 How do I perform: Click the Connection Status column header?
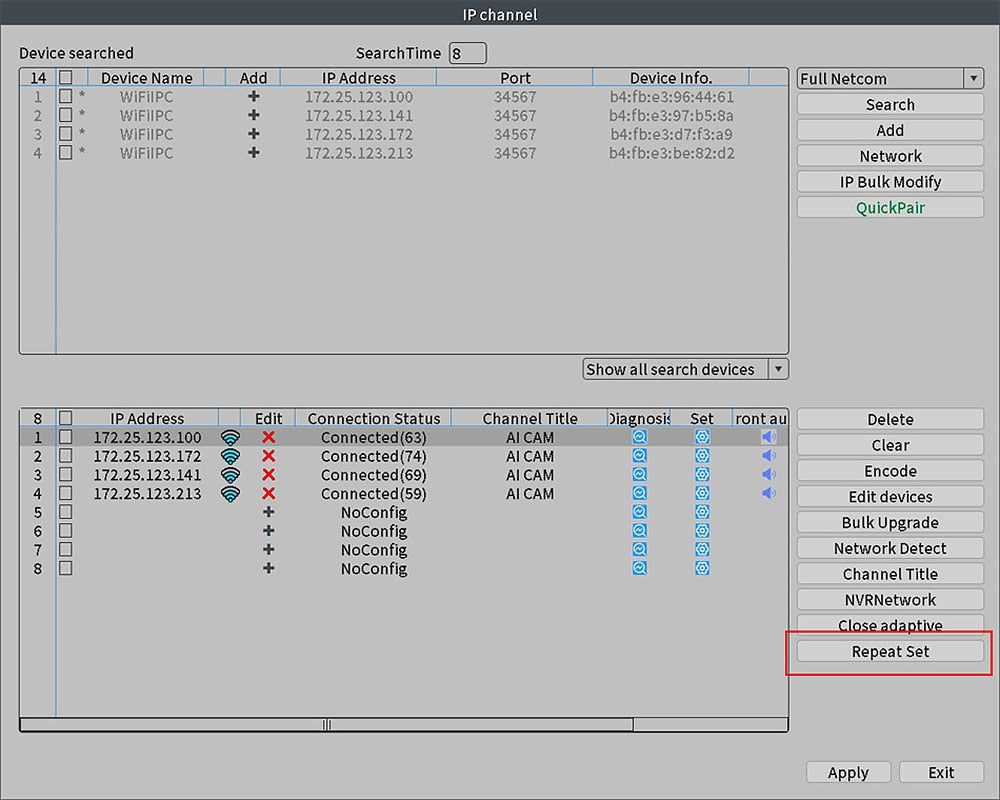tap(373, 419)
